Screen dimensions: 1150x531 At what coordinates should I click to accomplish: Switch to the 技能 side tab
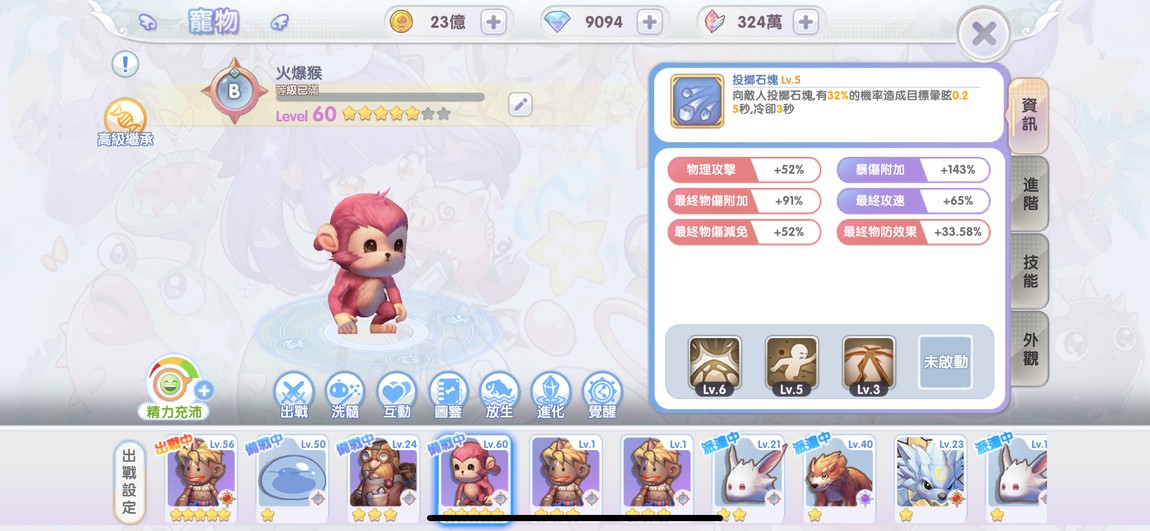(1030, 271)
